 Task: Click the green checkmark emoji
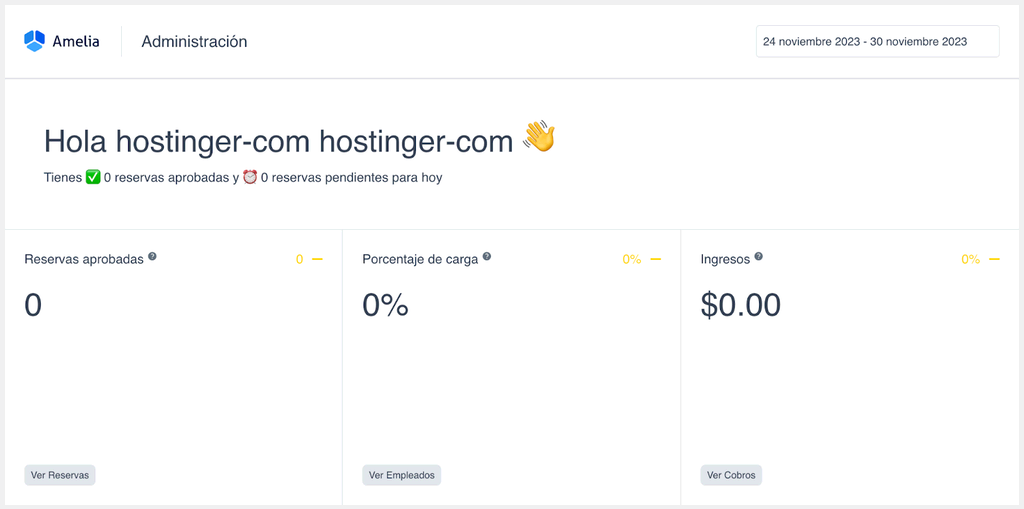(93, 178)
